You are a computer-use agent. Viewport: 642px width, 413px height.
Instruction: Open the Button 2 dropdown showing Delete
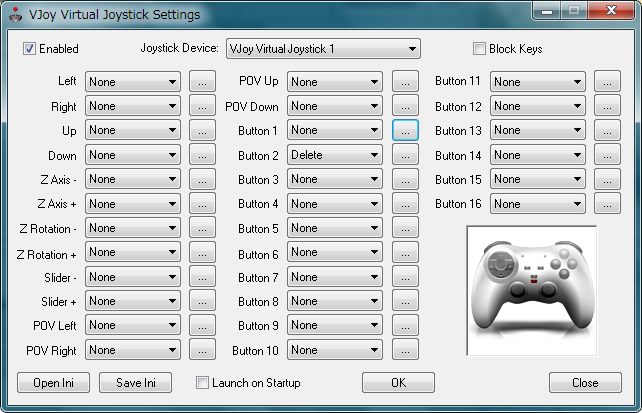coord(335,155)
